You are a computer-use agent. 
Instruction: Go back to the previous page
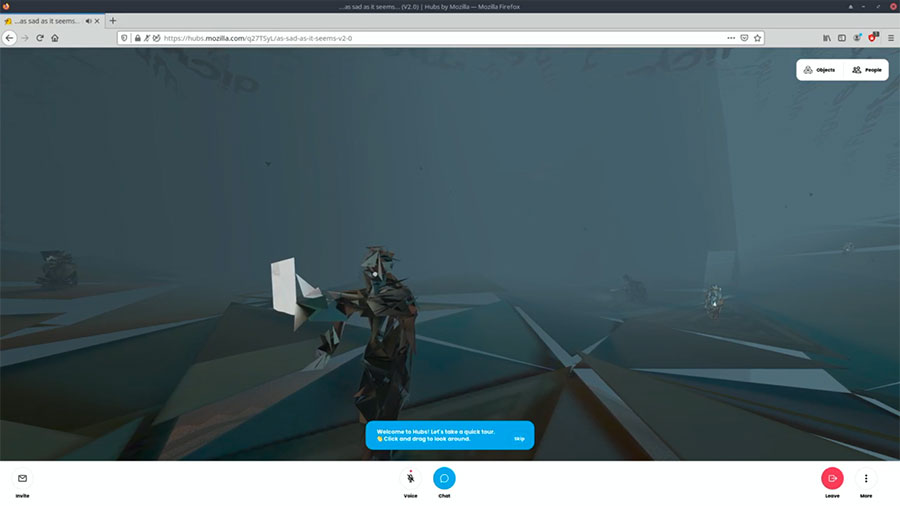pyautogui.click(x=10, y=38)
